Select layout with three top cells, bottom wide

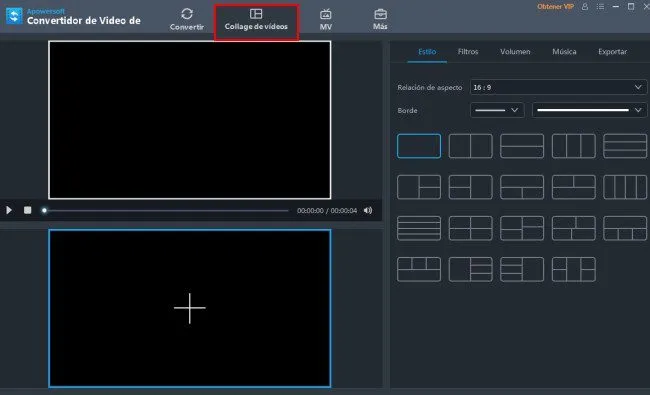click(x=419, y=269)
